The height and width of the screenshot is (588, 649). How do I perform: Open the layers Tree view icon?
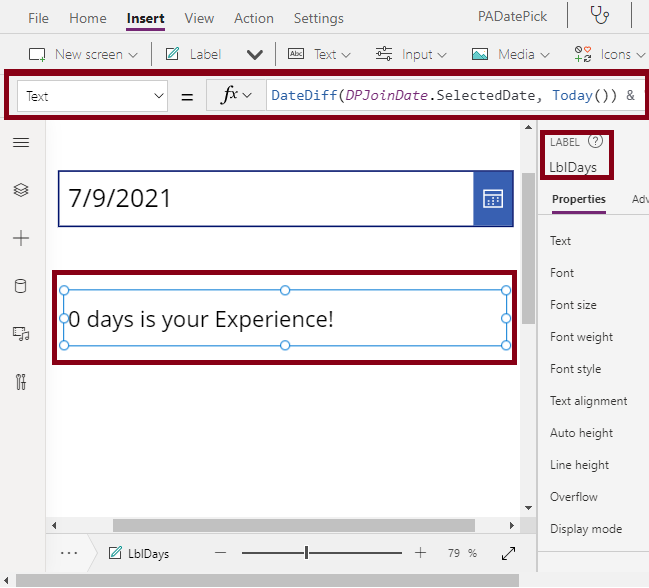click(21, 190)
